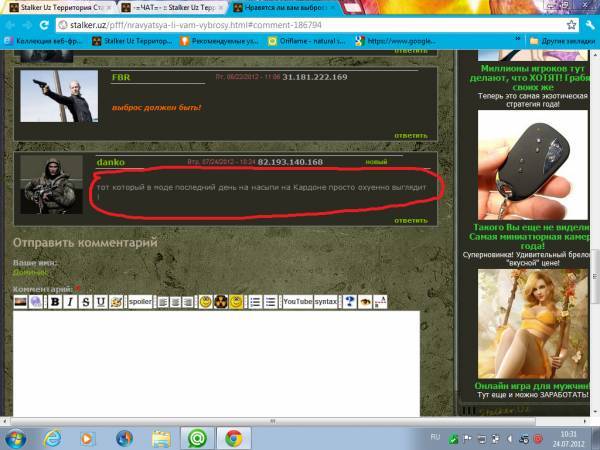
Task: Reply to danko's comment
Action: click(x=410, y=220)
